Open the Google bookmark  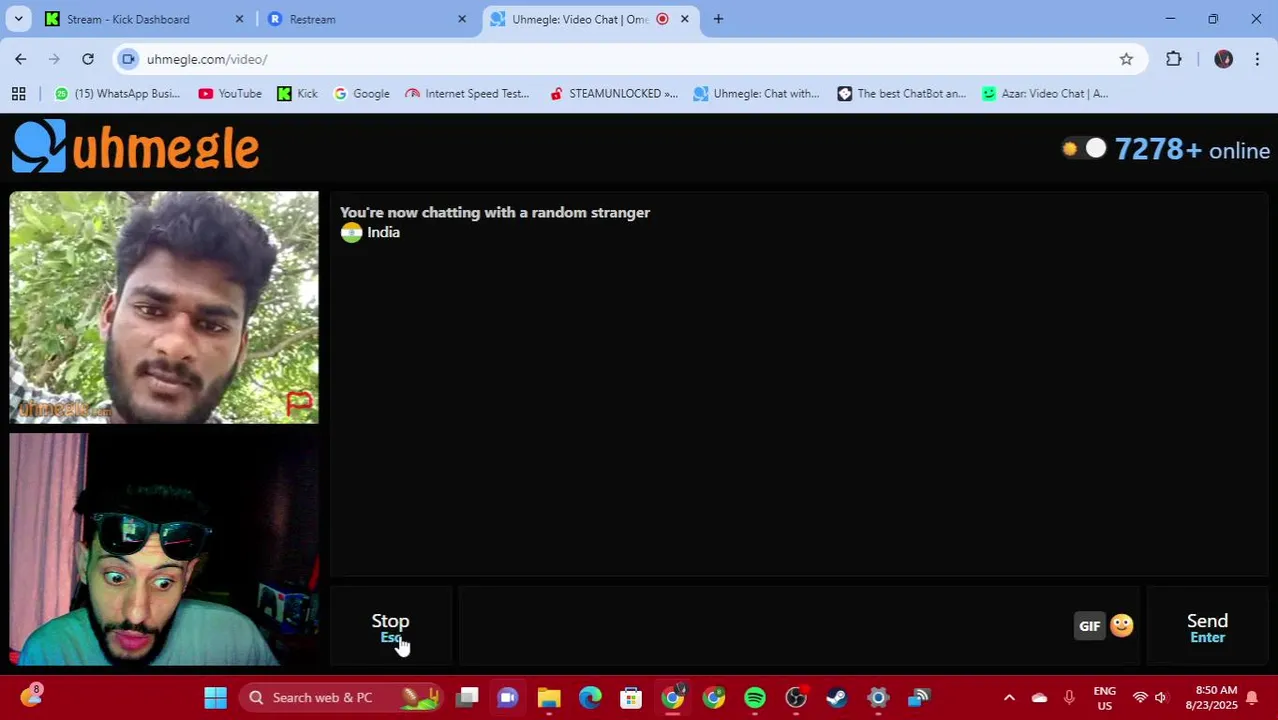pos(361,93)
